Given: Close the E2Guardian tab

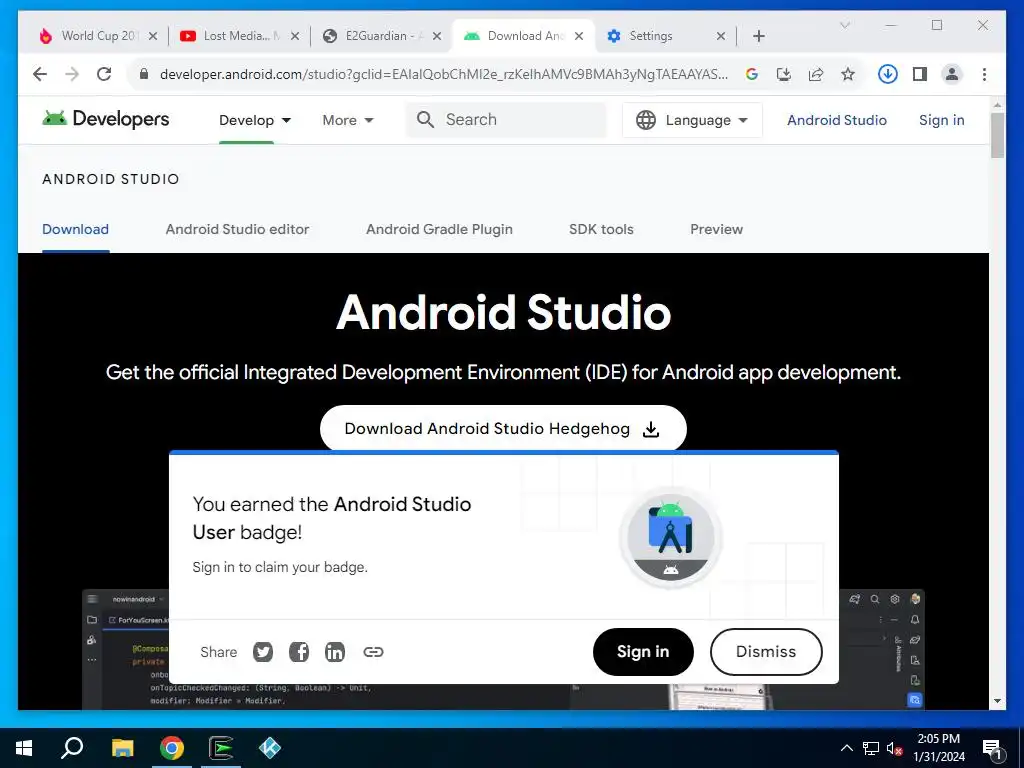Looking at the screenshot, I should [437, 36].
